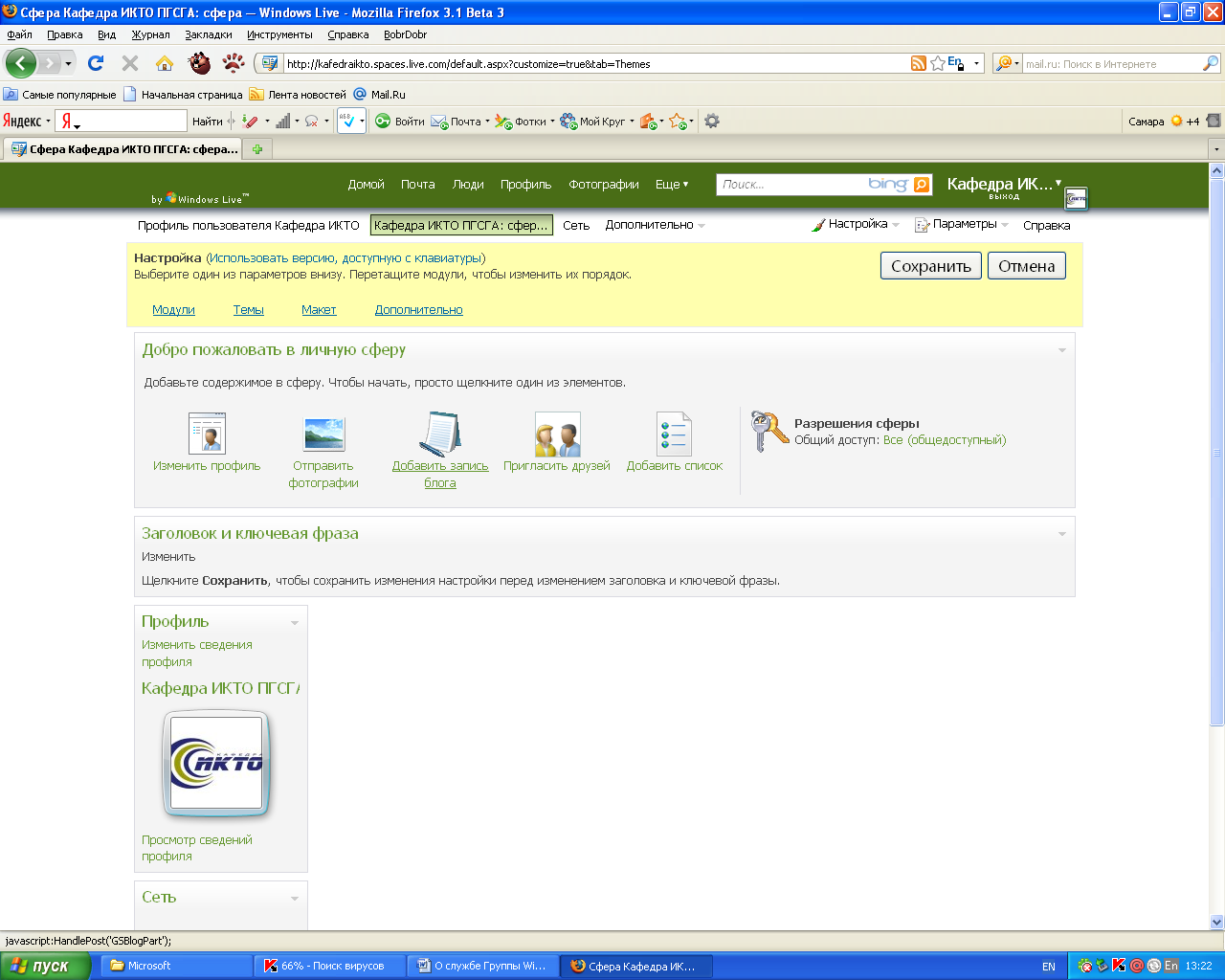Switch to the Макет customization tab
Image resolution: width=1225 pixels, height=980 pixels.
point(319,310)
